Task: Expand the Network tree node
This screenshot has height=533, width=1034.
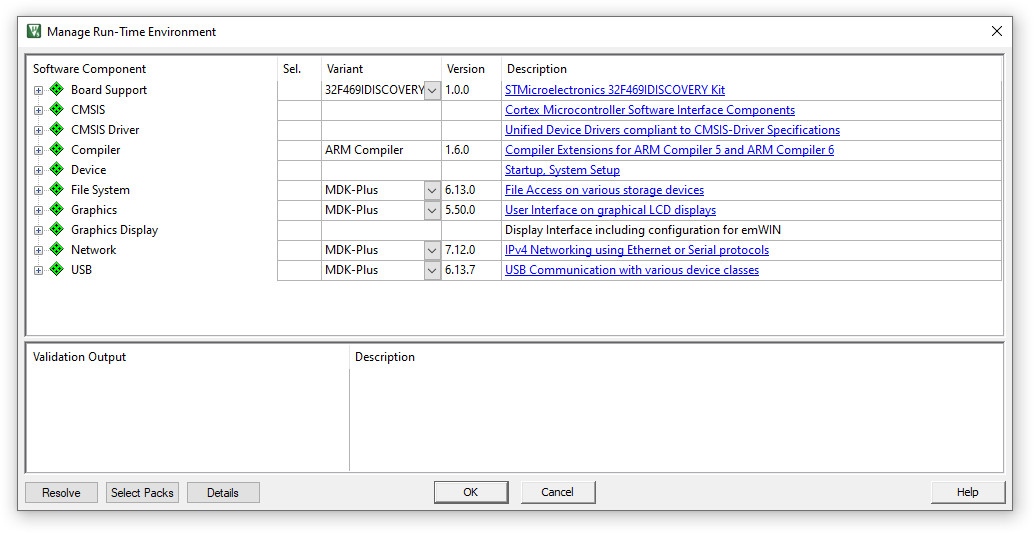Action: click(x=38, y=251)
